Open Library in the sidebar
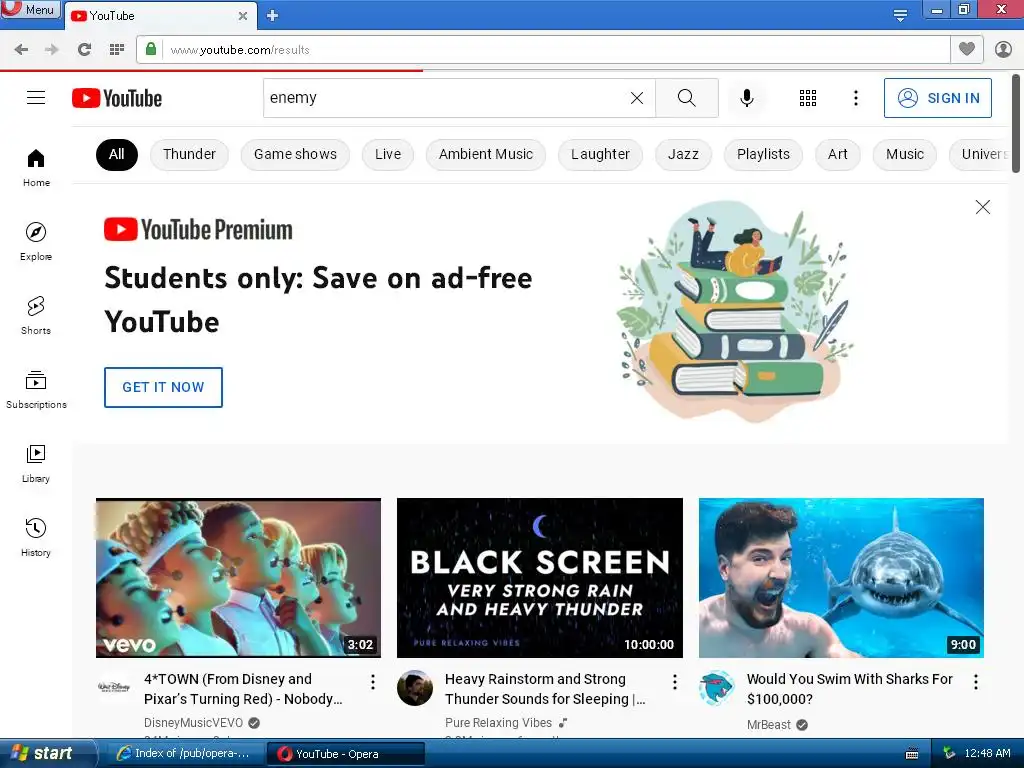The height and width of the screenshot is (768, 1024). tap(36, 464)
